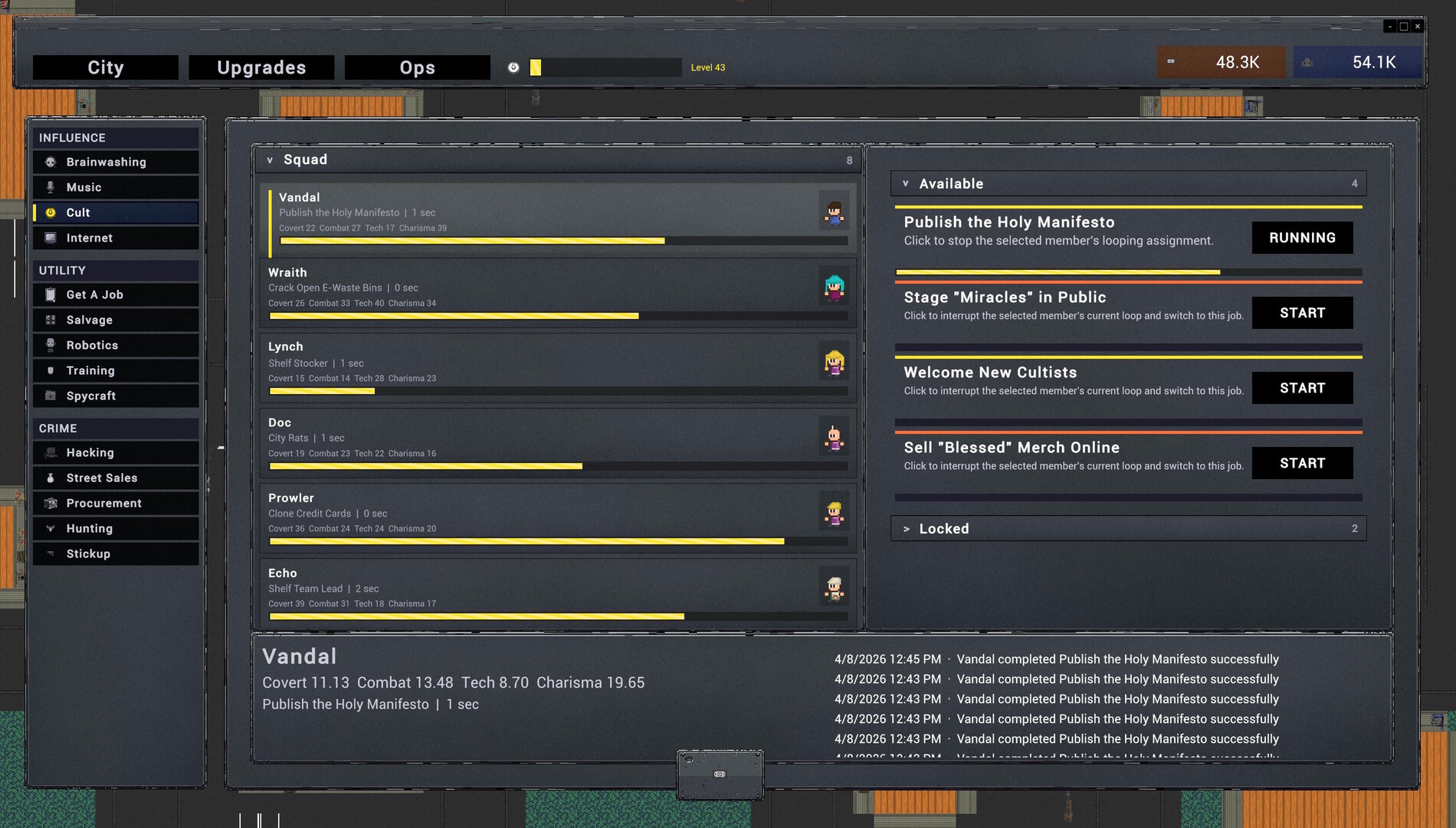Expand the Locked jobs section
The width and height of the screenshot is (1456, 828).
coord(906,529)
